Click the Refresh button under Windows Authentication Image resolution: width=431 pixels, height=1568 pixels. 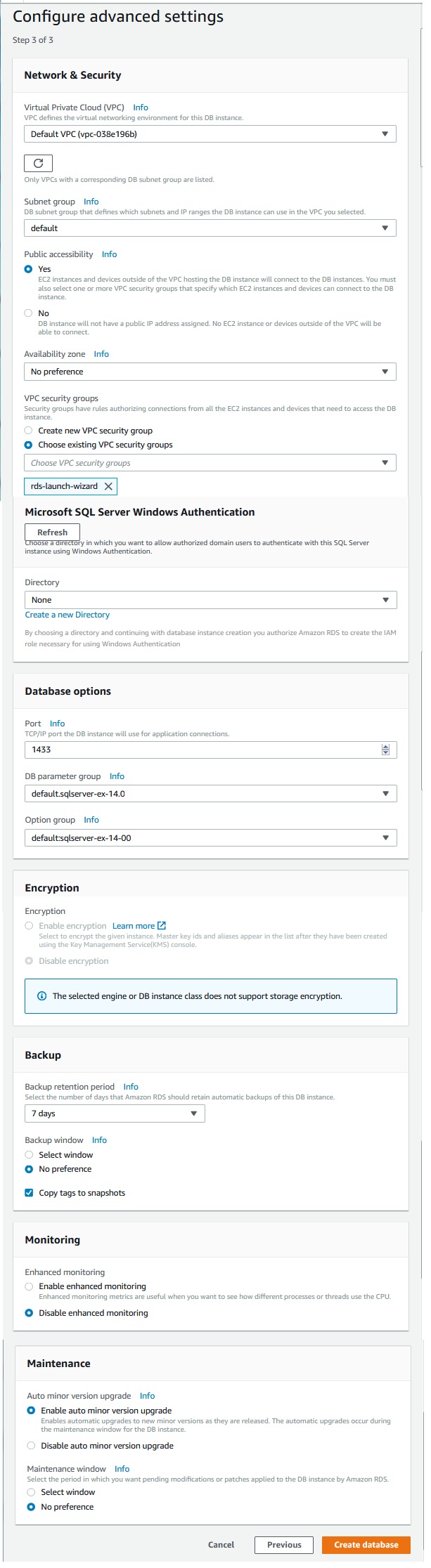click(52, 532)
